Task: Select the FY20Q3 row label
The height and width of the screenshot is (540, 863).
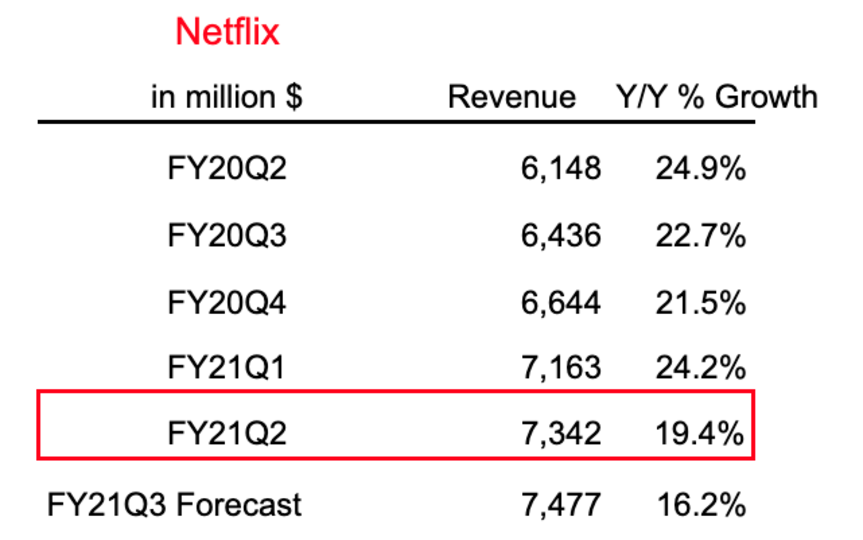Action: click(x=227, y=236)
